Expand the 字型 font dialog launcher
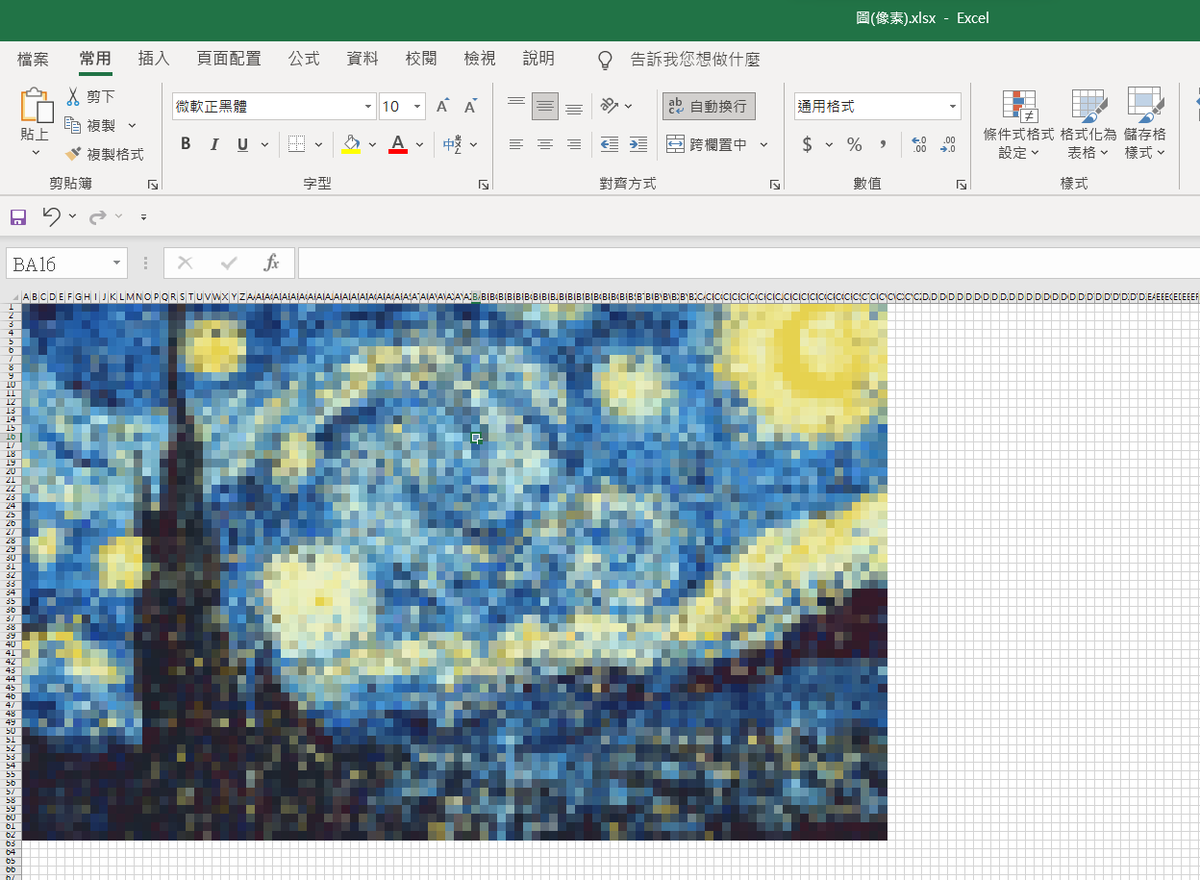Screen dimensions: 1200x880 tap(483, 185)
